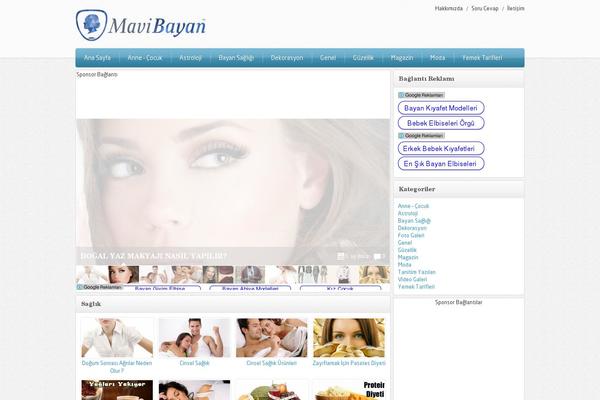
Task: Open the fruit and juice article image
Action: coord(272,390)
